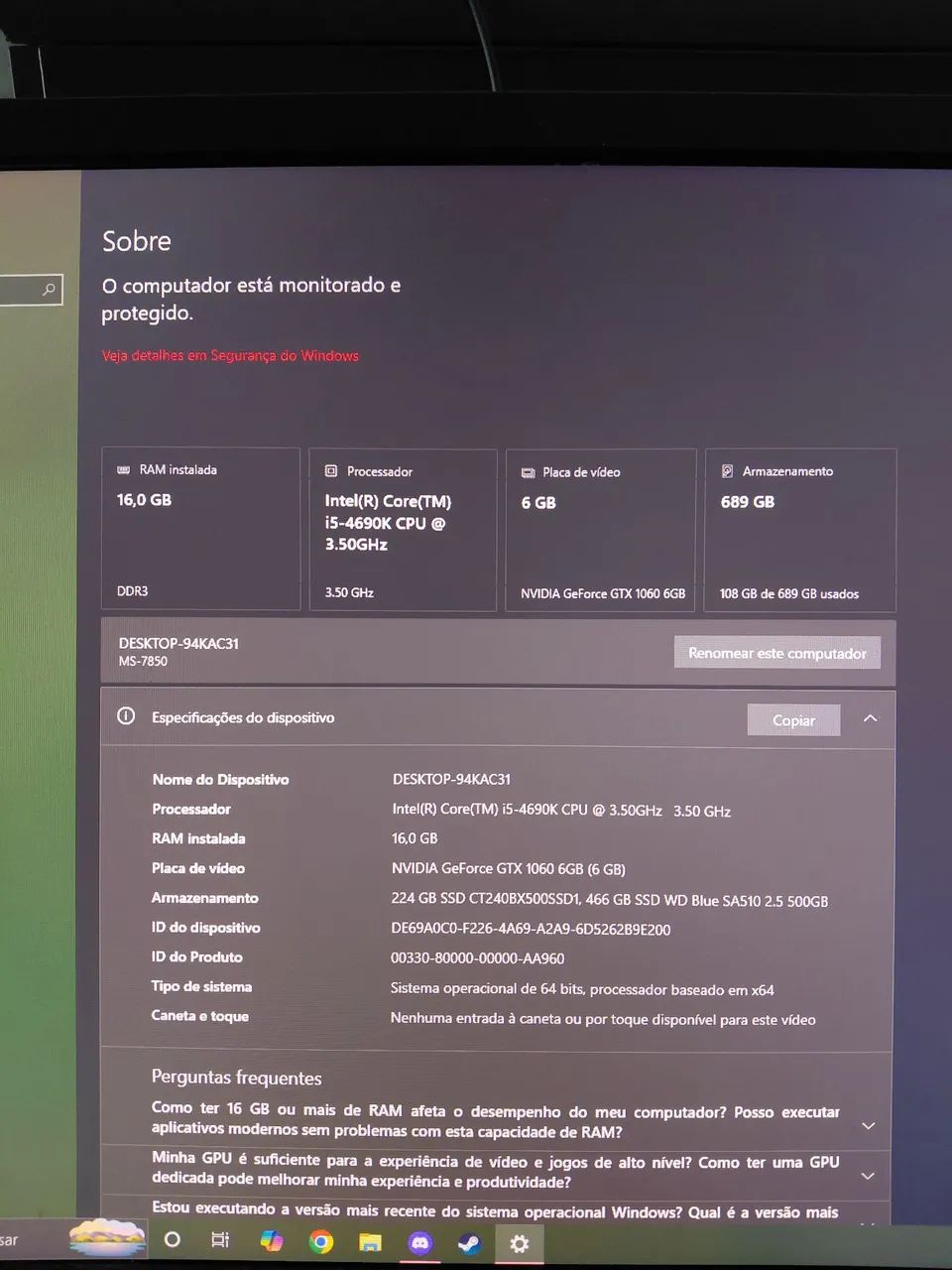The height and width of the screenshot is (1270, 952).
Task: Click Renomear este computador button
Action: (777, 653)
